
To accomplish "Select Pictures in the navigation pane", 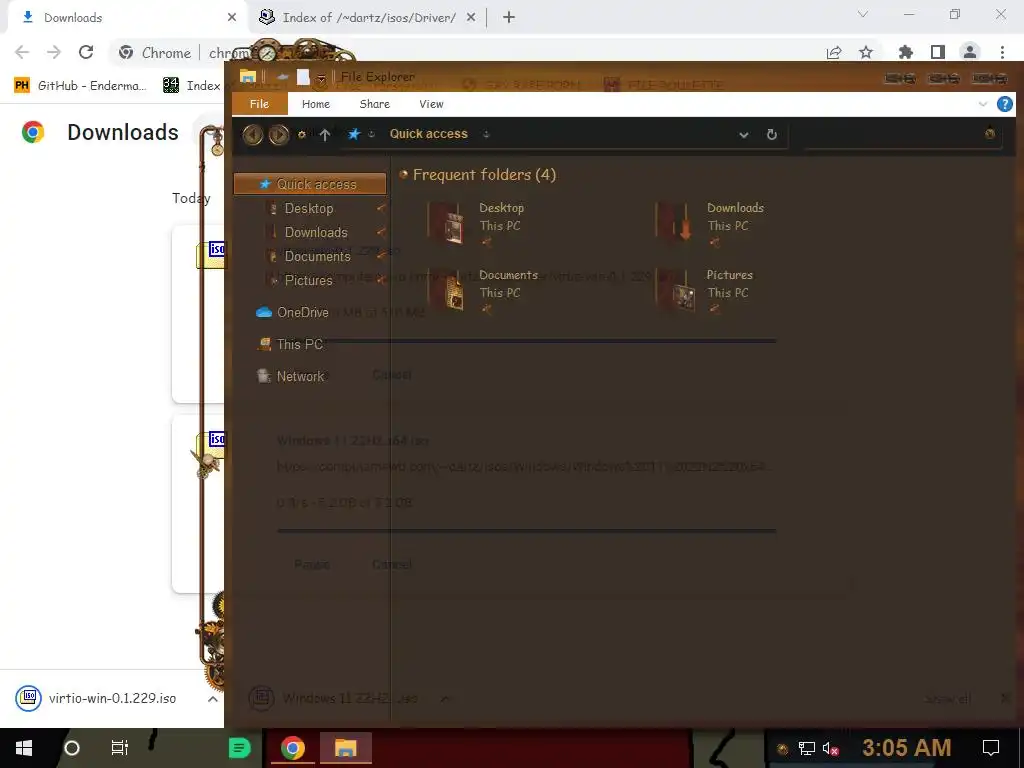I will tap(308, 280).
